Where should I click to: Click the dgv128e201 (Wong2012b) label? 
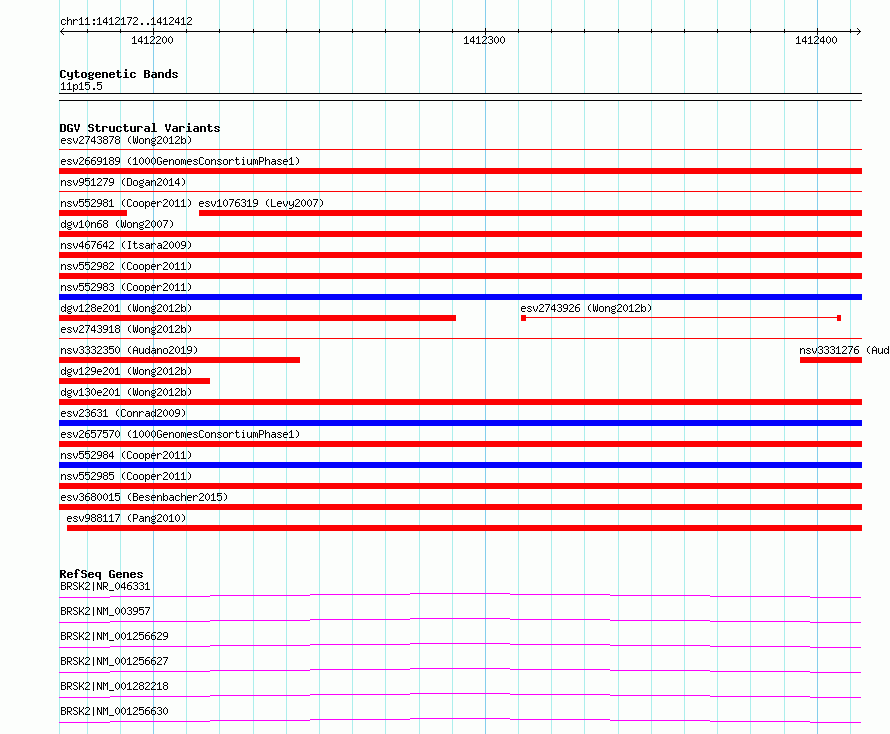126,308
